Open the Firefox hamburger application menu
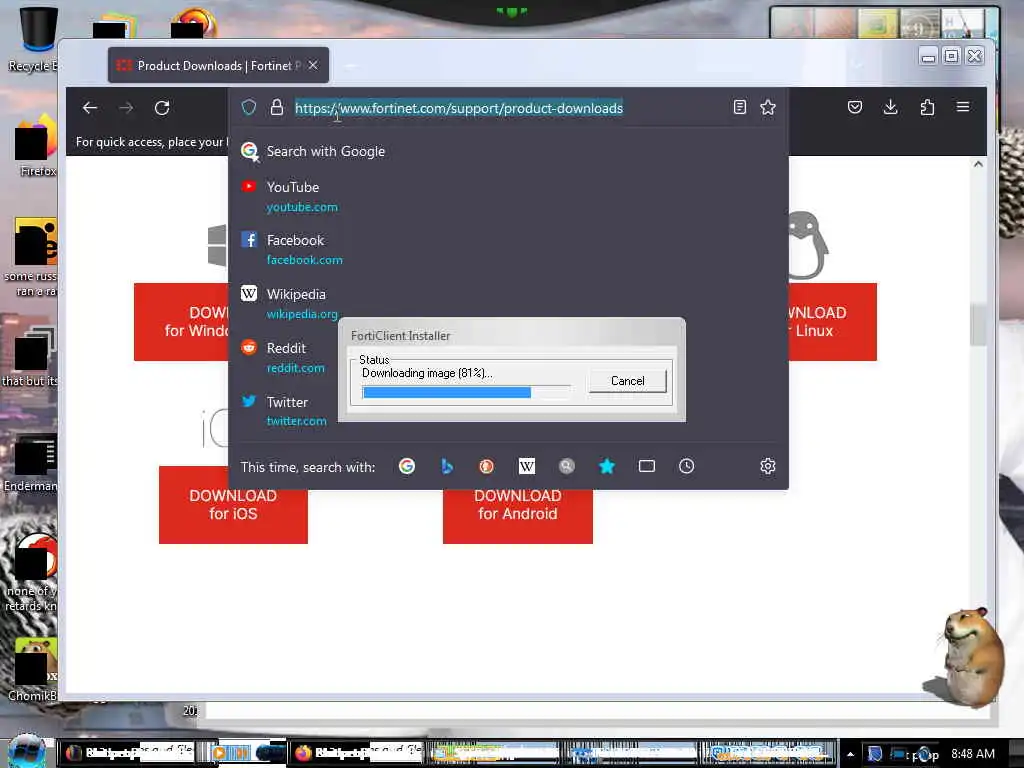The width and height of the screenshot is (1024, 768). (963, 106)
